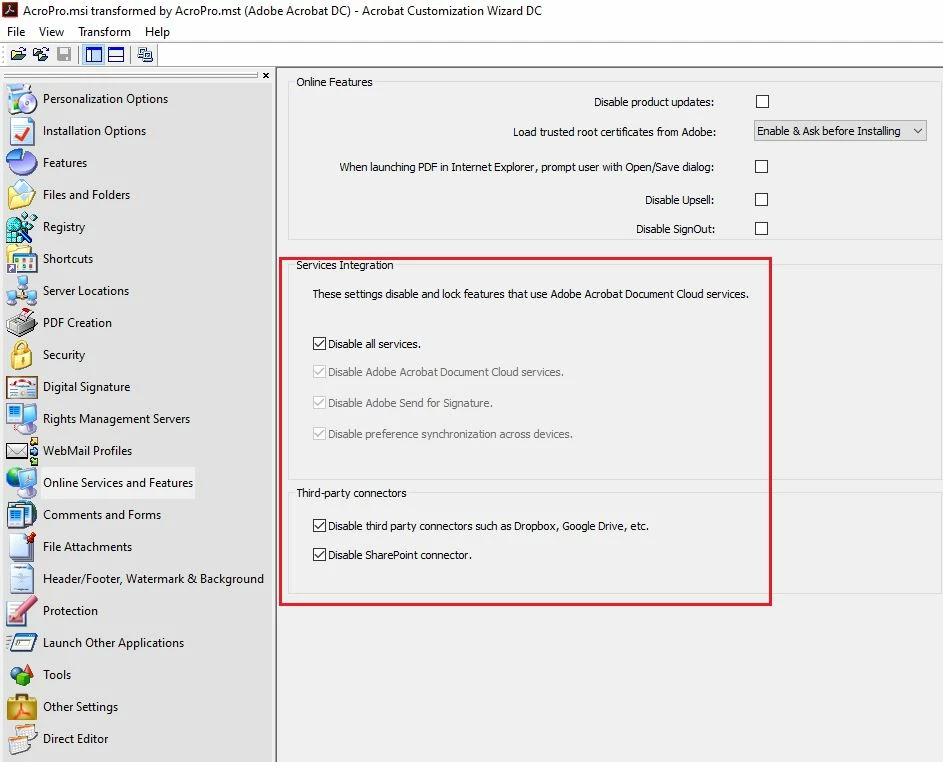This screenshot has width=943, height=762.
Task: Click the Open Package toolbar icon
Action: (x=18, y=55)
